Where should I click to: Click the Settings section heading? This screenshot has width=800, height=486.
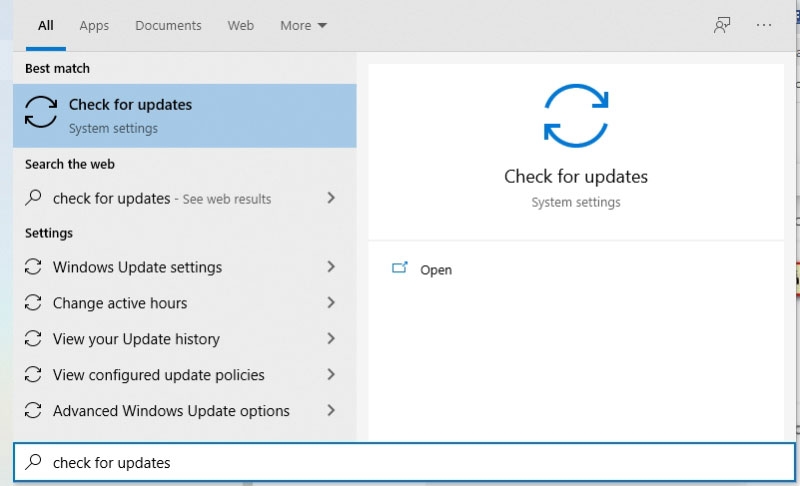(49, 233)
